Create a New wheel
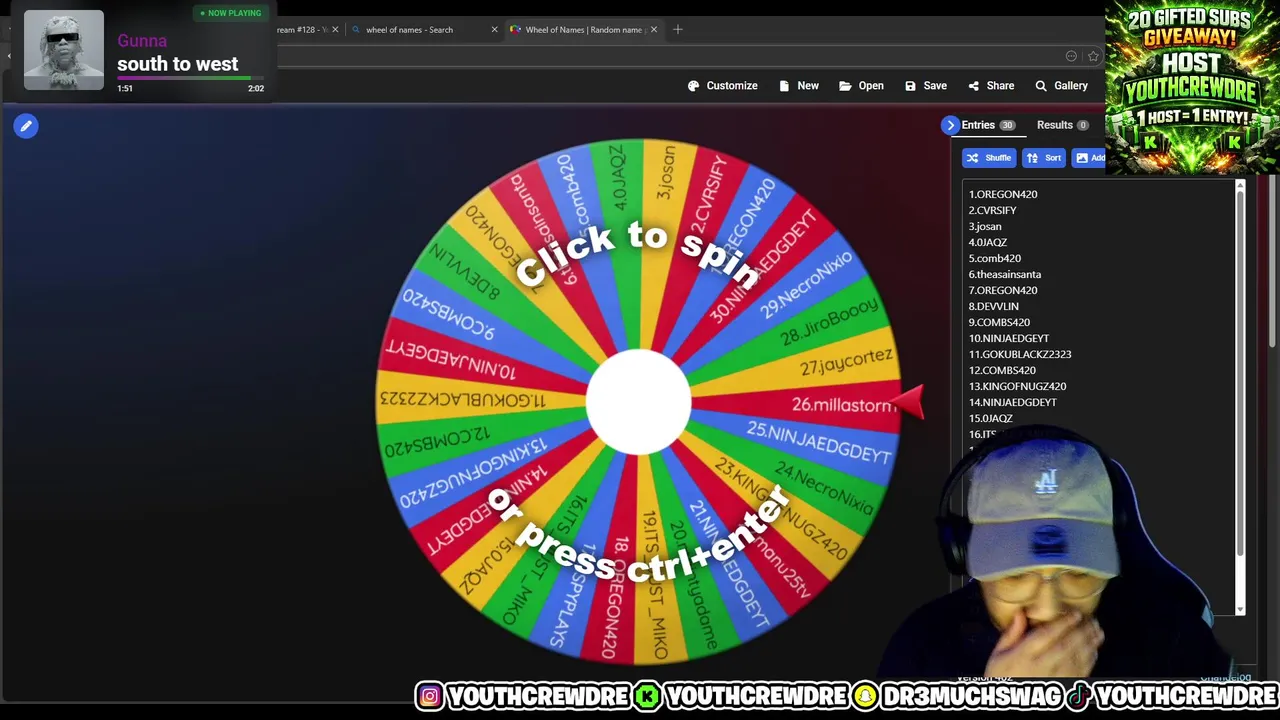This screenshot has height=720, width=1280. (x=798, y=86)
